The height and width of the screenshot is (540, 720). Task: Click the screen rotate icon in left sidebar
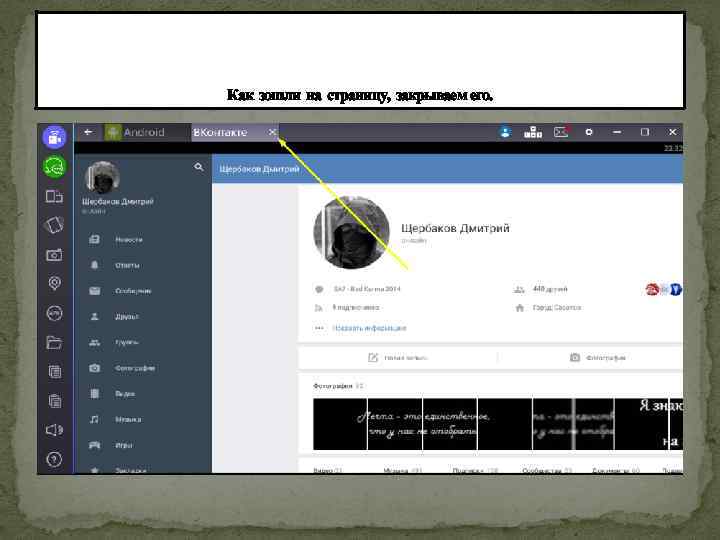(55, 197)
